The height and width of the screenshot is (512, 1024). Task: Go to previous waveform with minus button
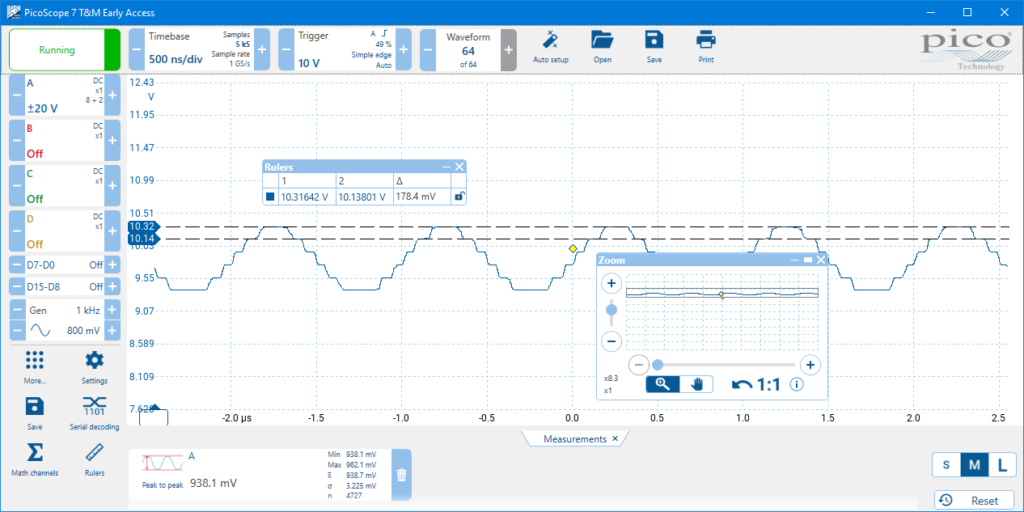(x=427, y=50)
